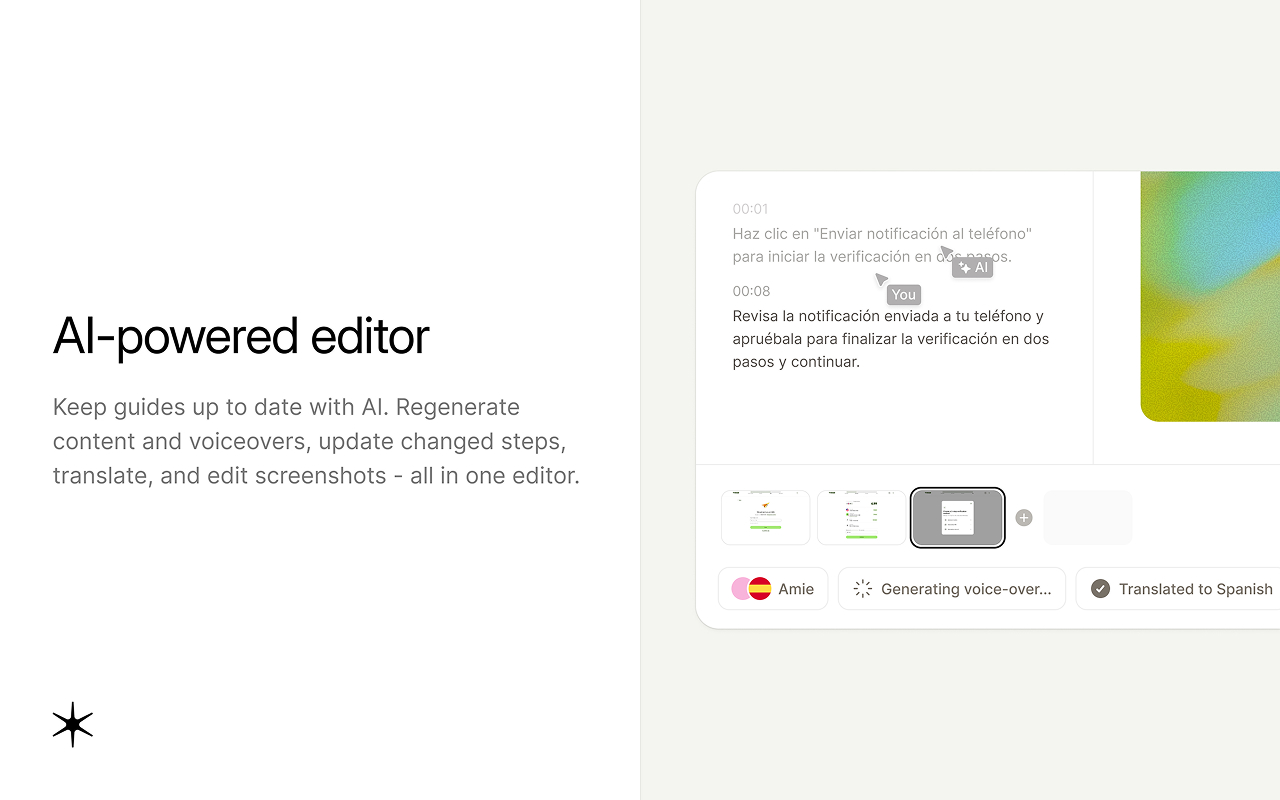
Task: Click the AI cursor label
Action: [972, 267]
